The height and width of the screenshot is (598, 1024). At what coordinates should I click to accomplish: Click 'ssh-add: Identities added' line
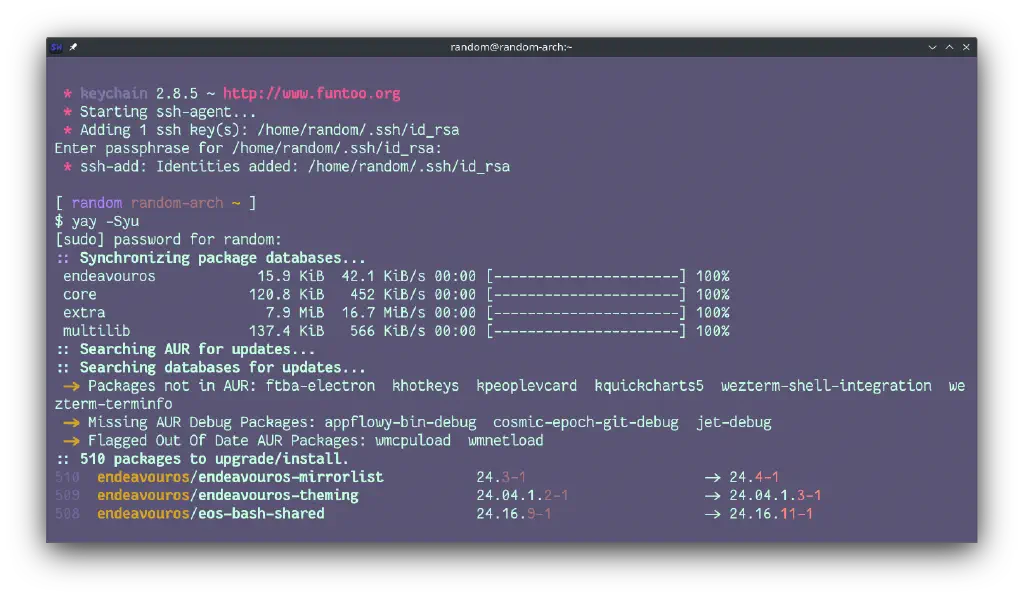click(295, 166)
